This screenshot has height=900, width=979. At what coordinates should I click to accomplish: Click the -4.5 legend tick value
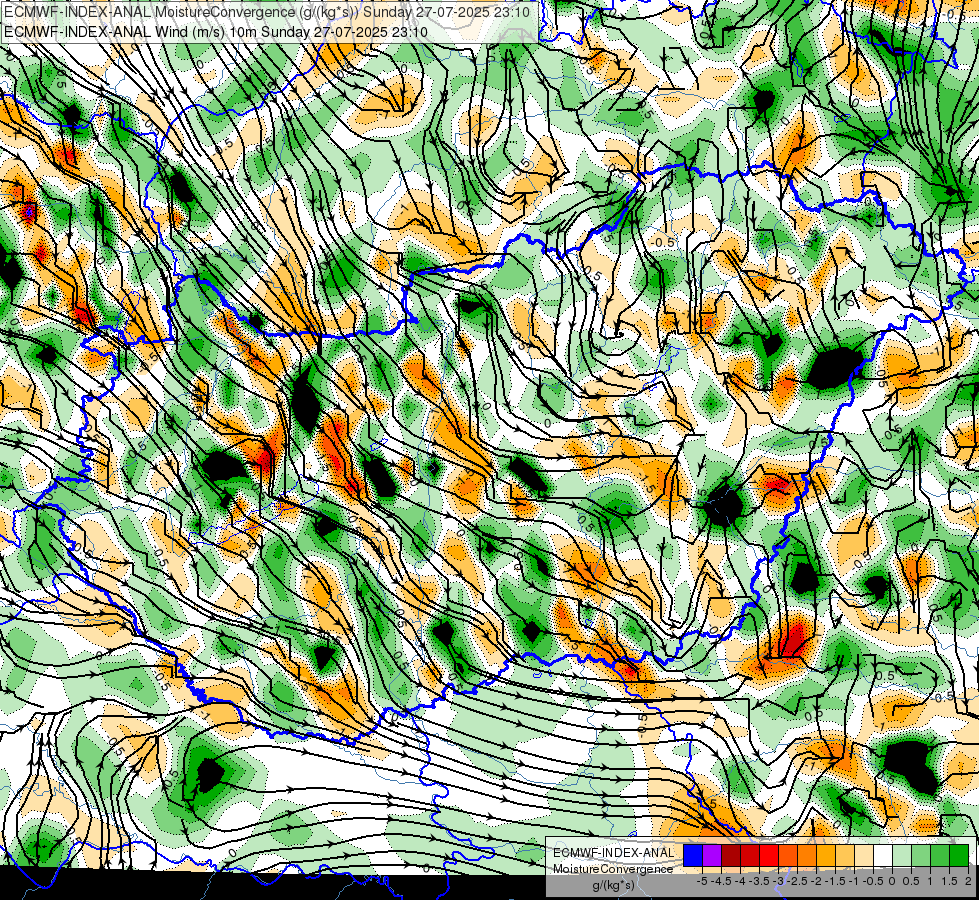pyautogui.click(x=721, y=881)
